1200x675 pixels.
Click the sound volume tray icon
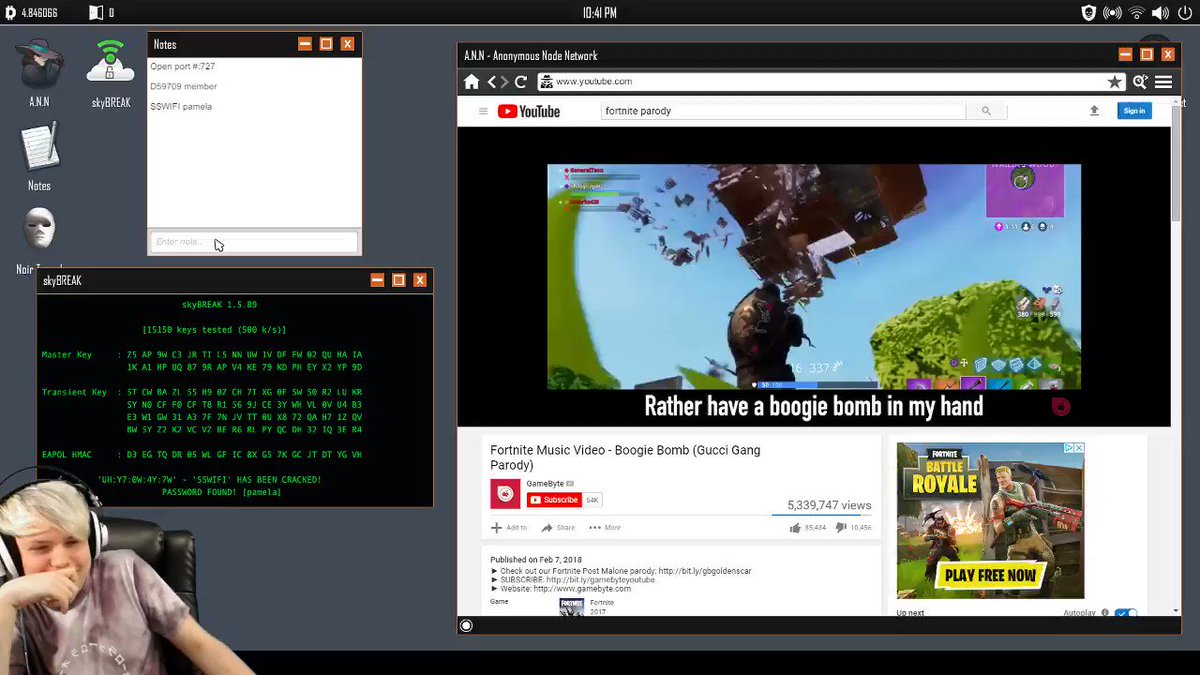(x=1160, y=12)
